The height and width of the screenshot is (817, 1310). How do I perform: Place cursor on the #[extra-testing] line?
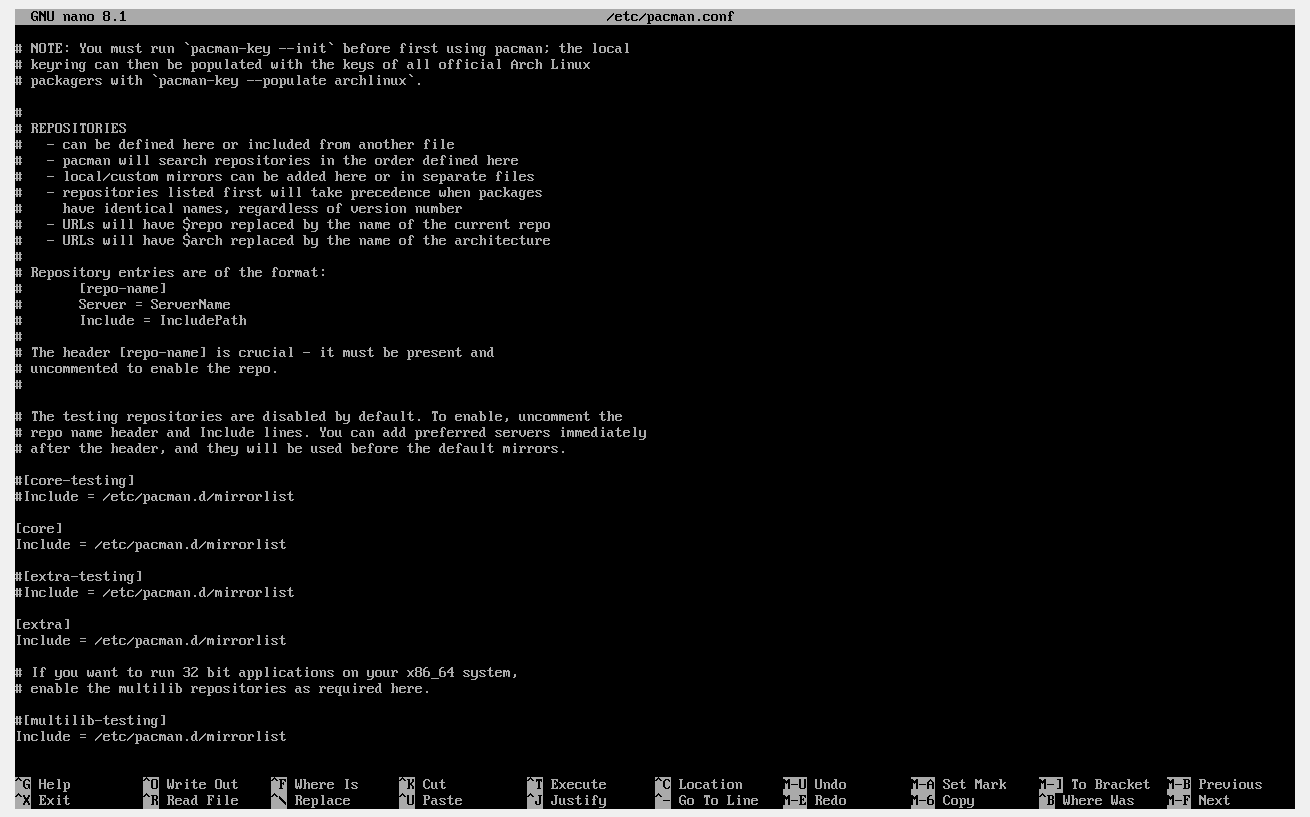point(79,576)
